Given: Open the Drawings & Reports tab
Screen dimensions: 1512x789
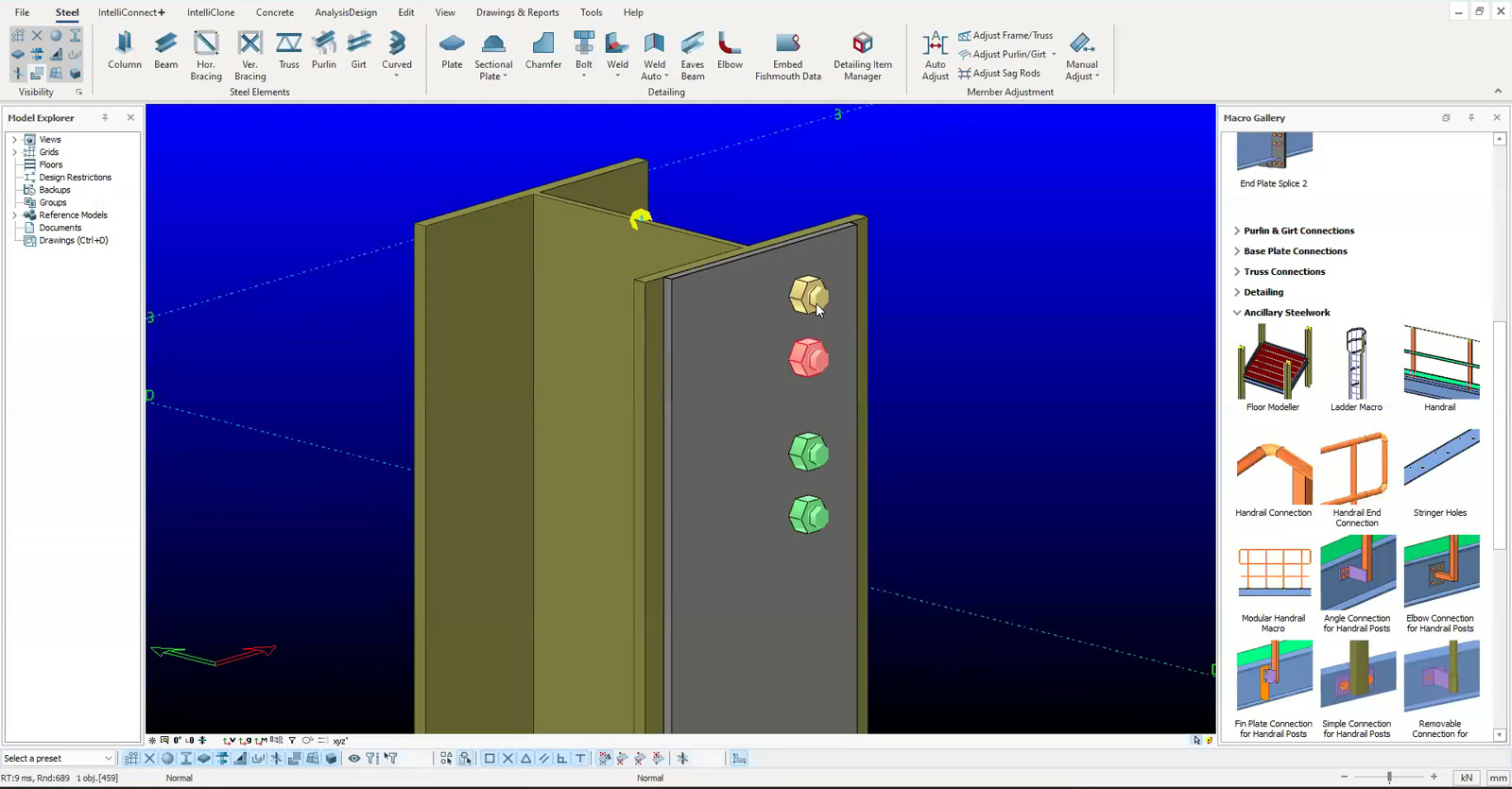Looking at the screenshot, I should point(518,12).
